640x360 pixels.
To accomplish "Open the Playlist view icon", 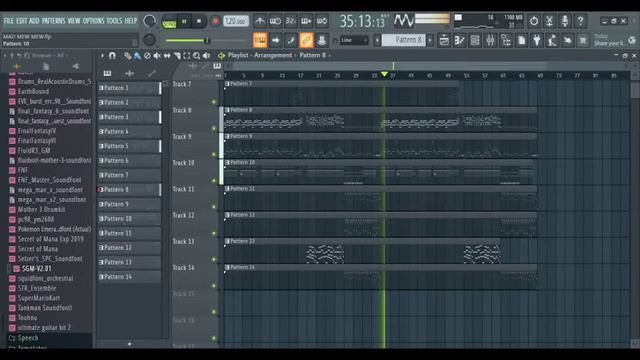I will click(x=444, y=40).
